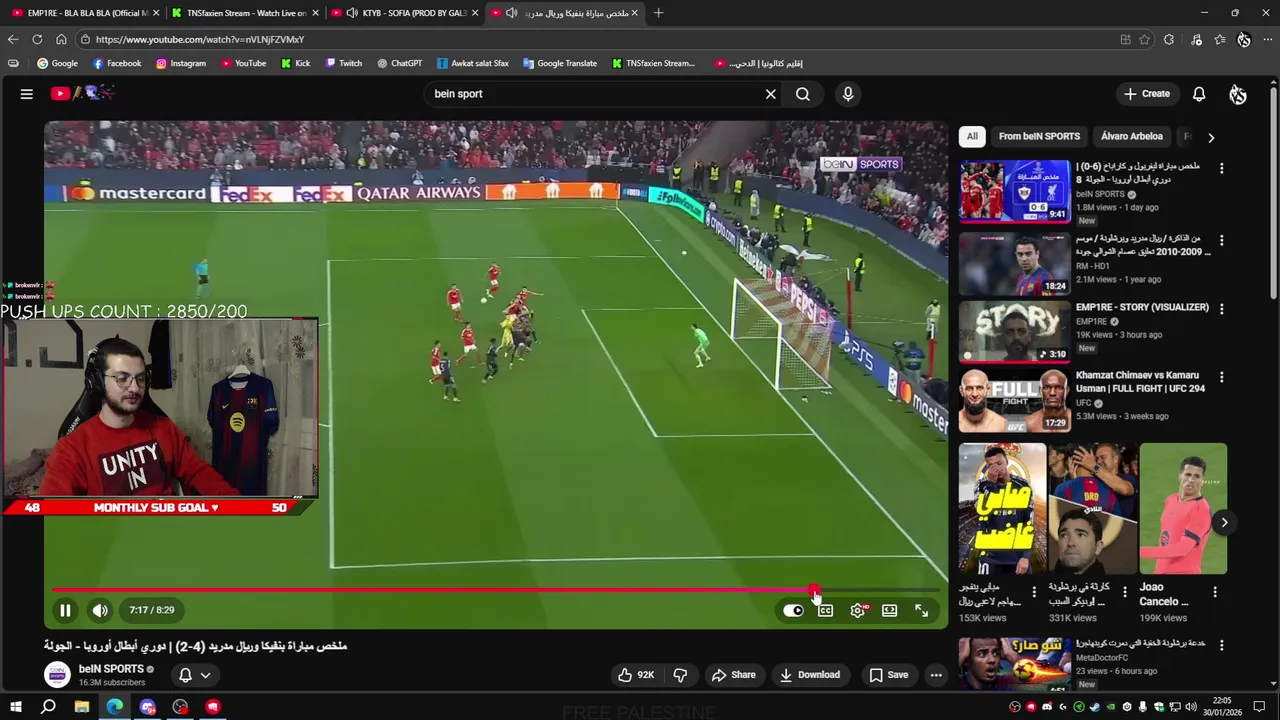Like the video with 92K likes
Viewport: 1280px width, 720px height.
pyautogui.click(x=635, y=675)
